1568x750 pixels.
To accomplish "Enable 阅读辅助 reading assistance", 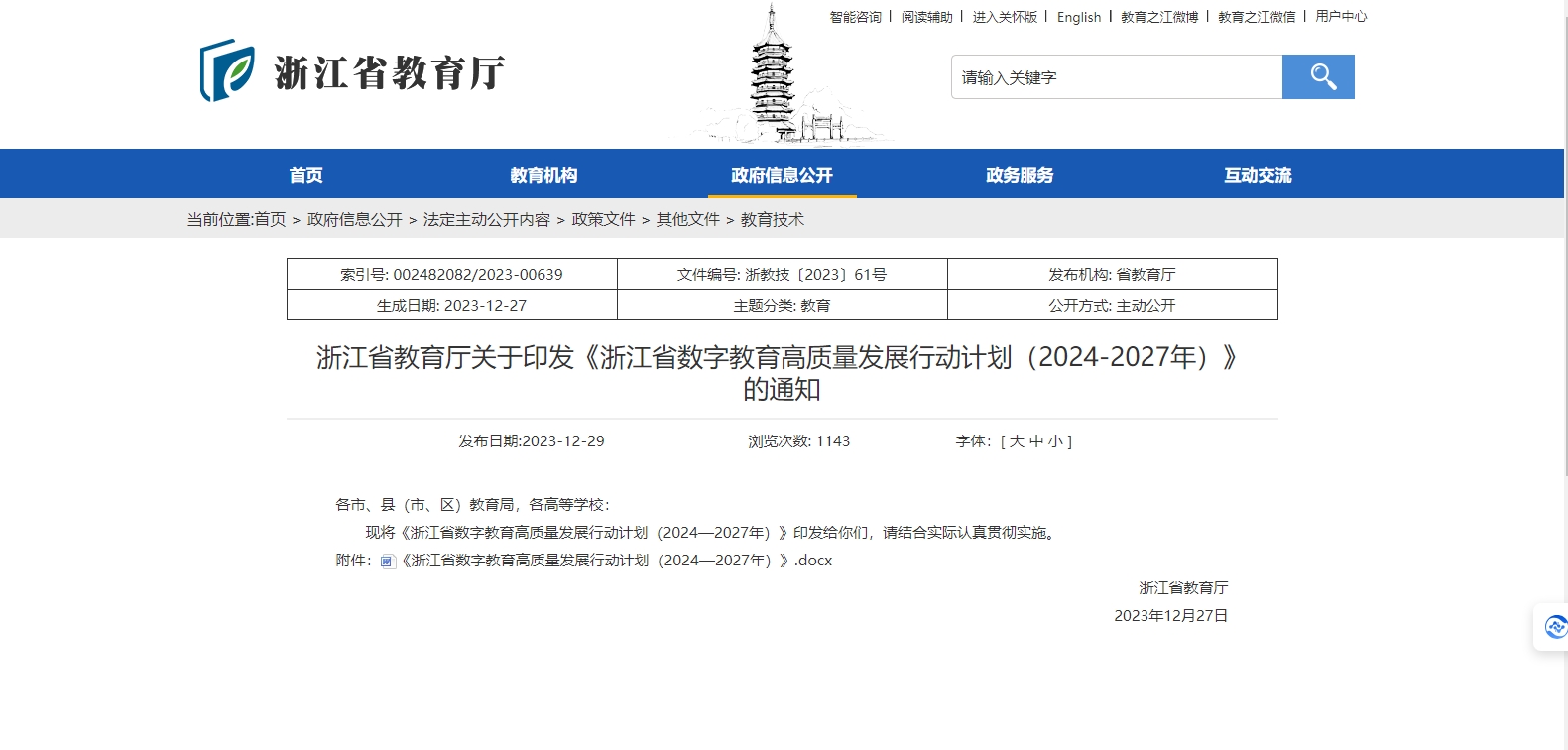I will (x=926, y=17).
